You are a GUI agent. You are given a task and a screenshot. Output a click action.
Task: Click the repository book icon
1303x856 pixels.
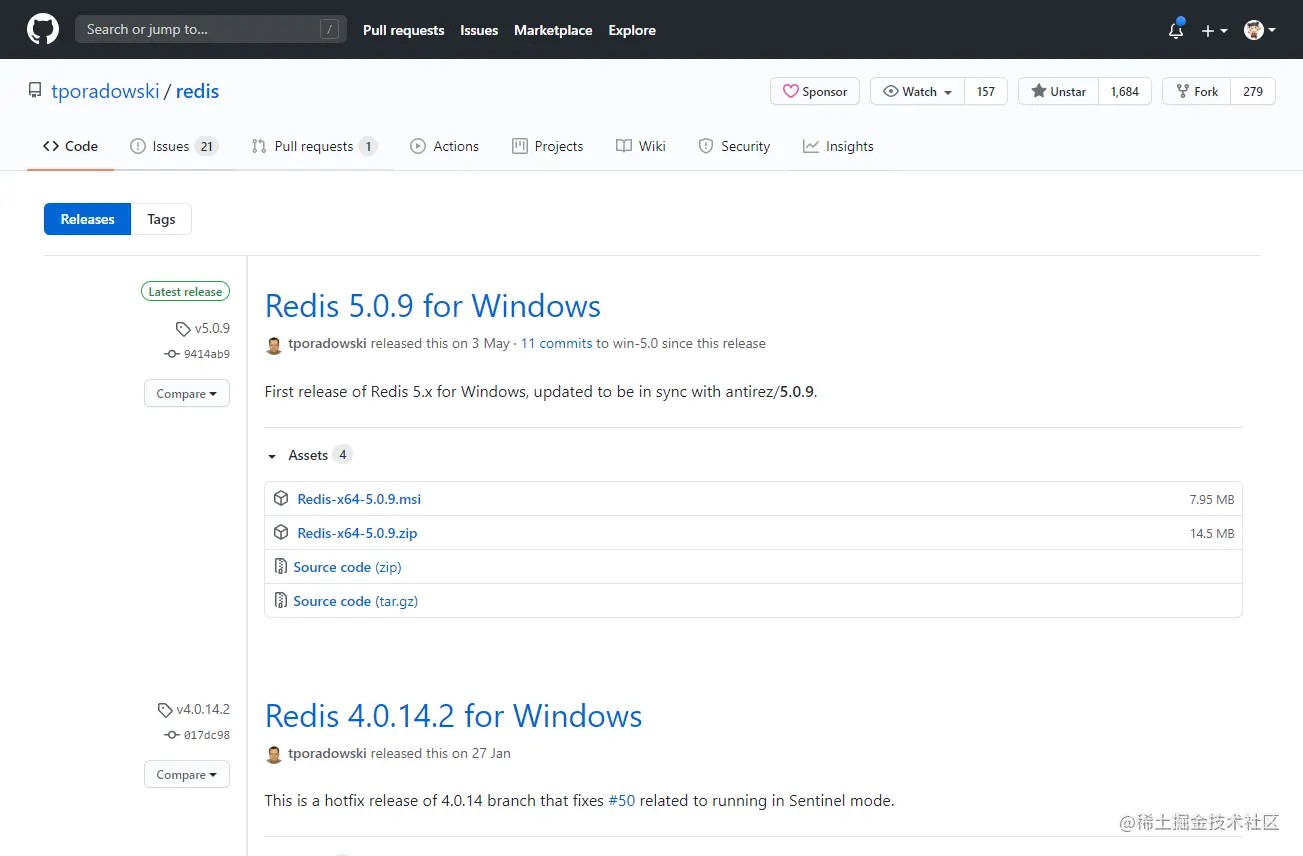35,91
